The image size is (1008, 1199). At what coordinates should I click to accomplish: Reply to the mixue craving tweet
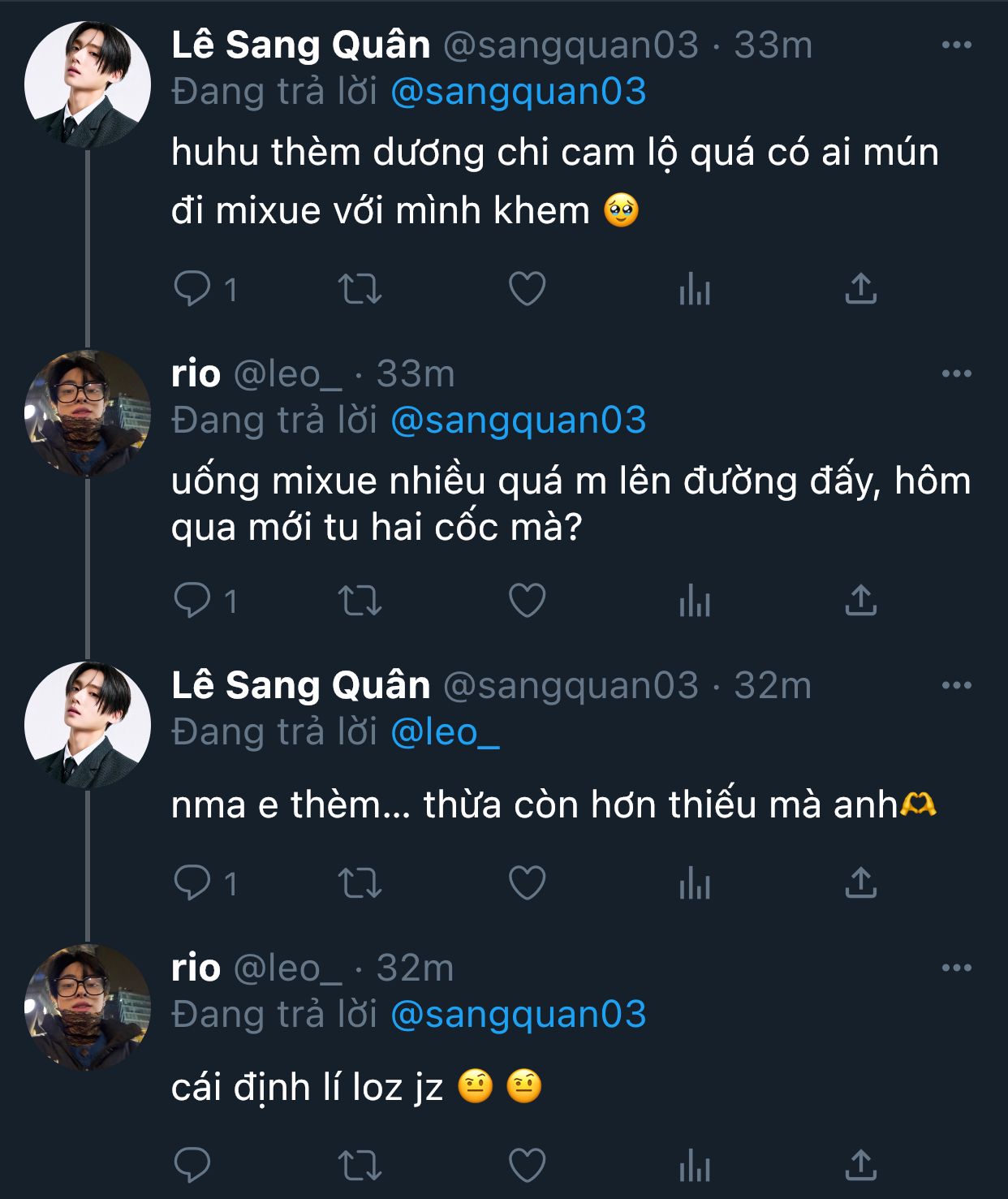(x=192, y=289)
